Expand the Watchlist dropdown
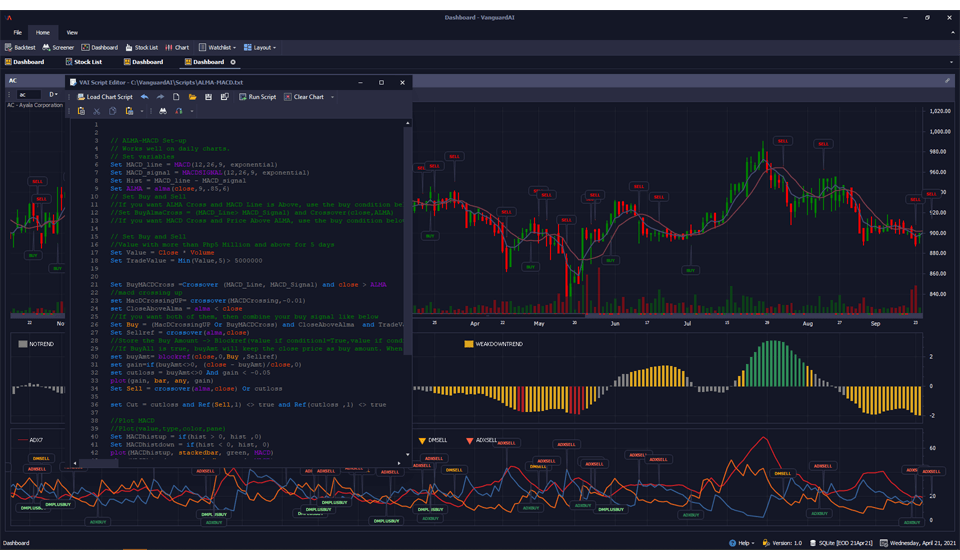The width and height of the screenshot is (960, 560). pyautogui.click(x=218, y=47)
